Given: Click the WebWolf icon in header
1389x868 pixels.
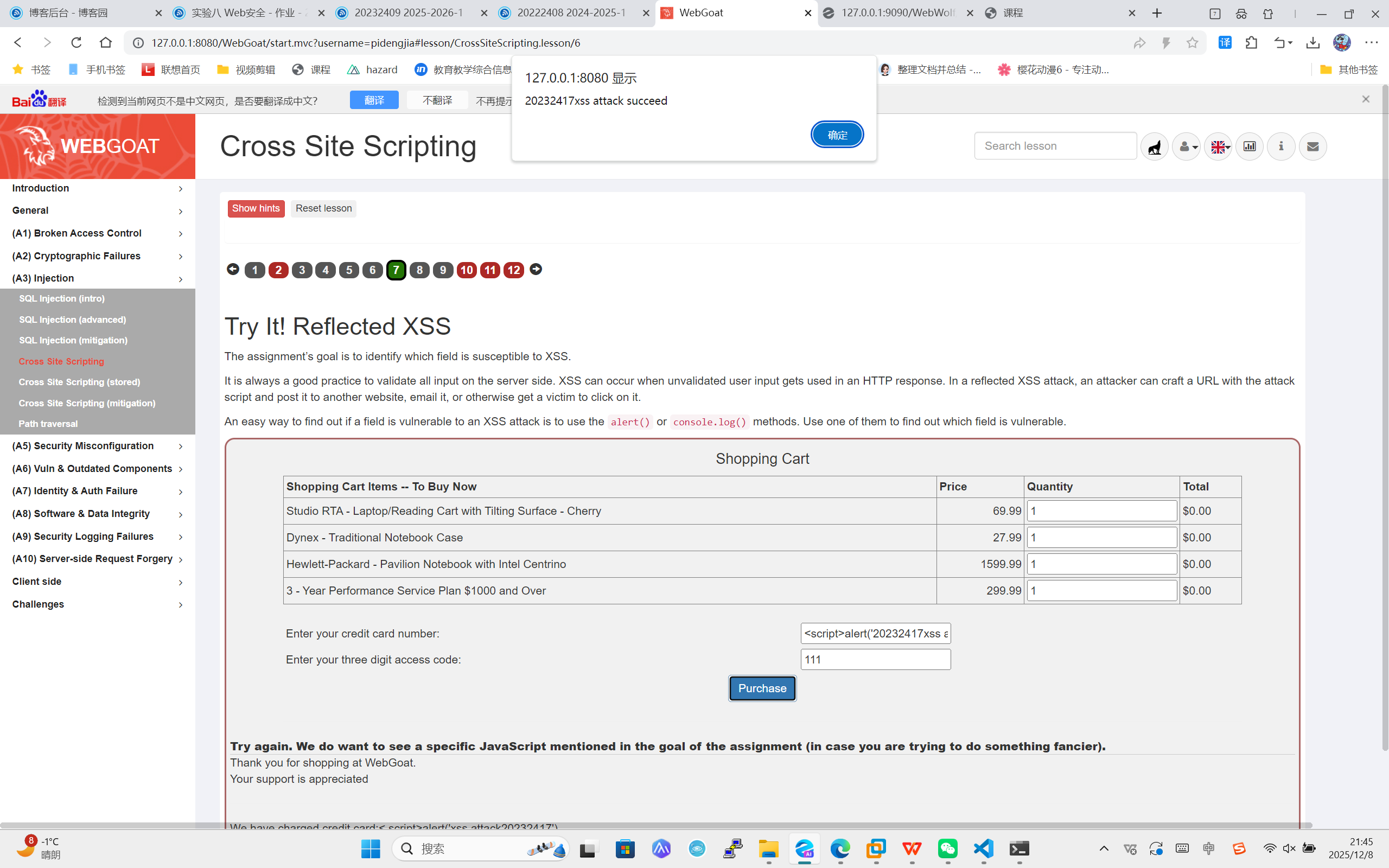Looking at the screenshot, I should click(x=1154, y=146).
